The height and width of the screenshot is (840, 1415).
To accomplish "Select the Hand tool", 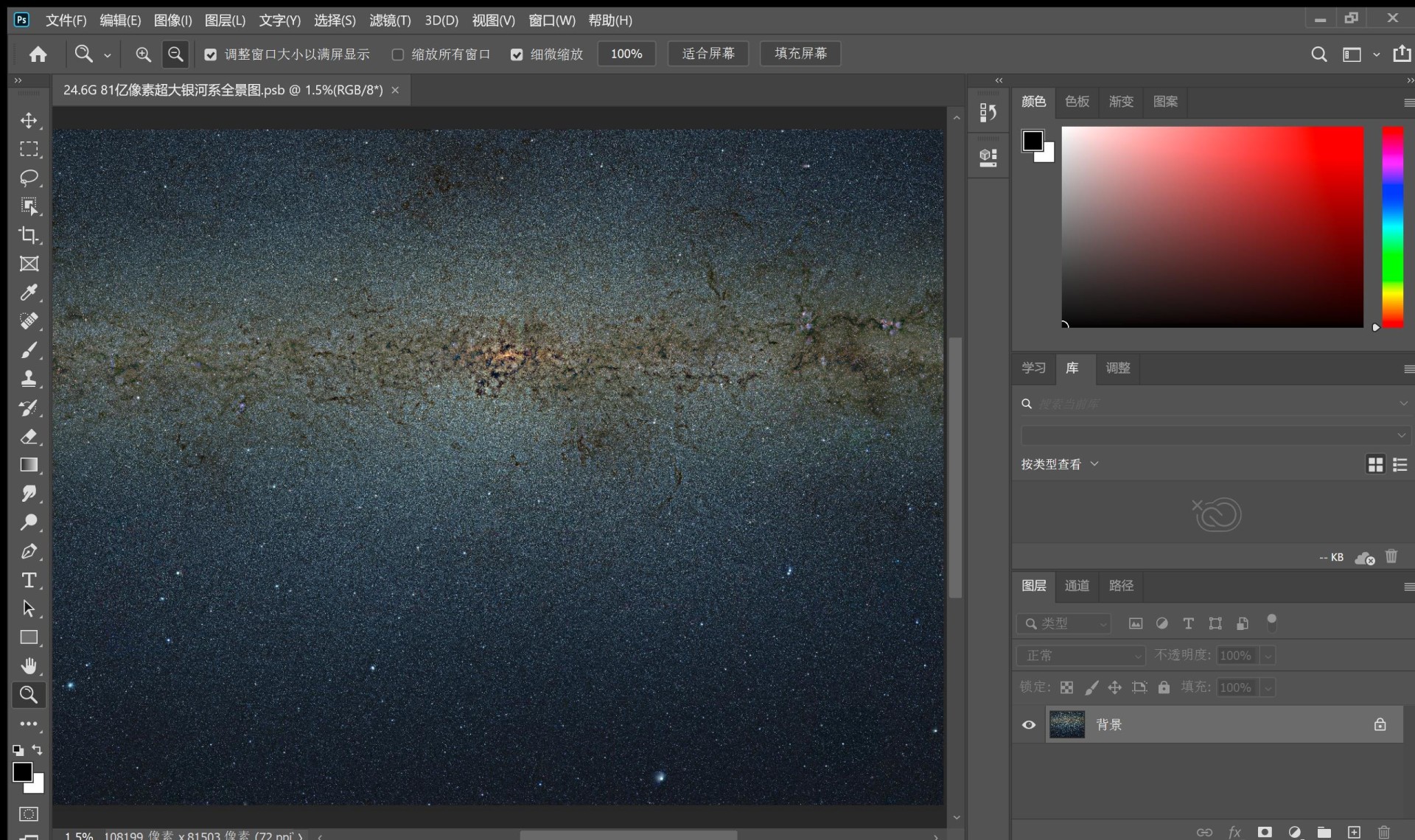I will pyautogui.click(x=29, y=666).
